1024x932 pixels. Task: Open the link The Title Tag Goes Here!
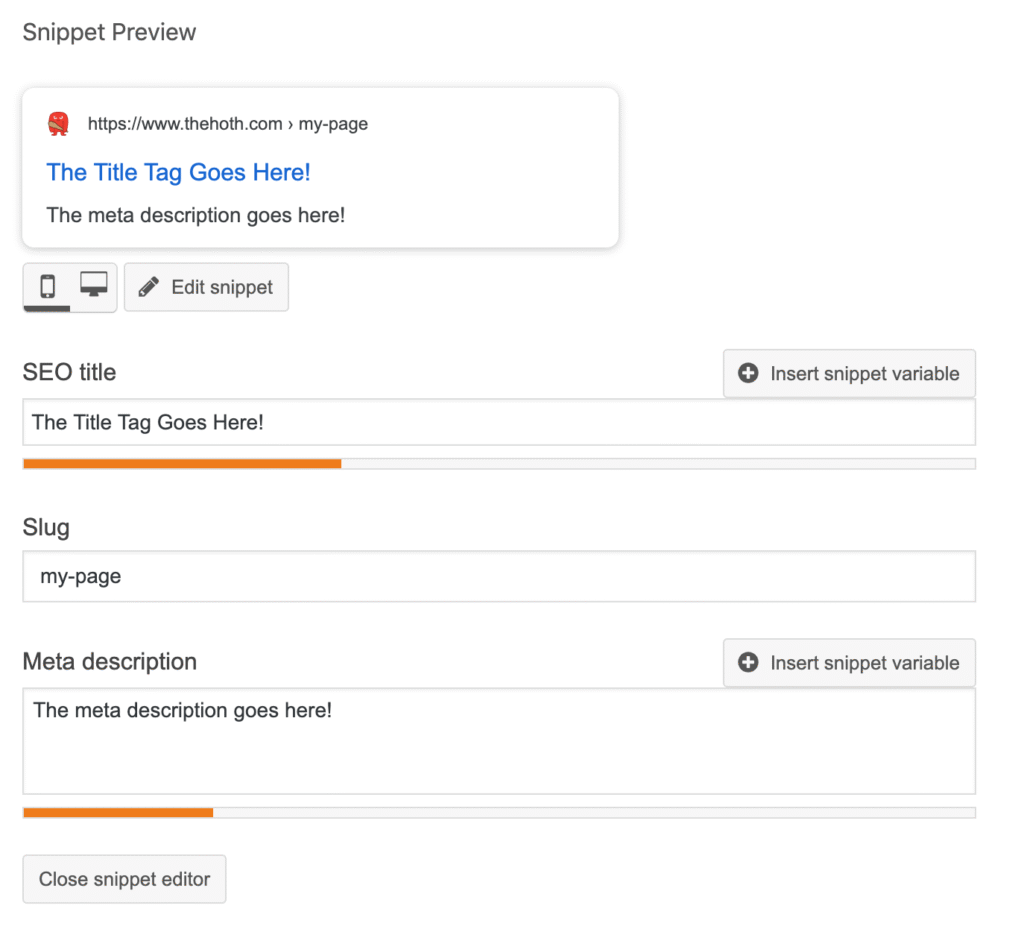178,172
